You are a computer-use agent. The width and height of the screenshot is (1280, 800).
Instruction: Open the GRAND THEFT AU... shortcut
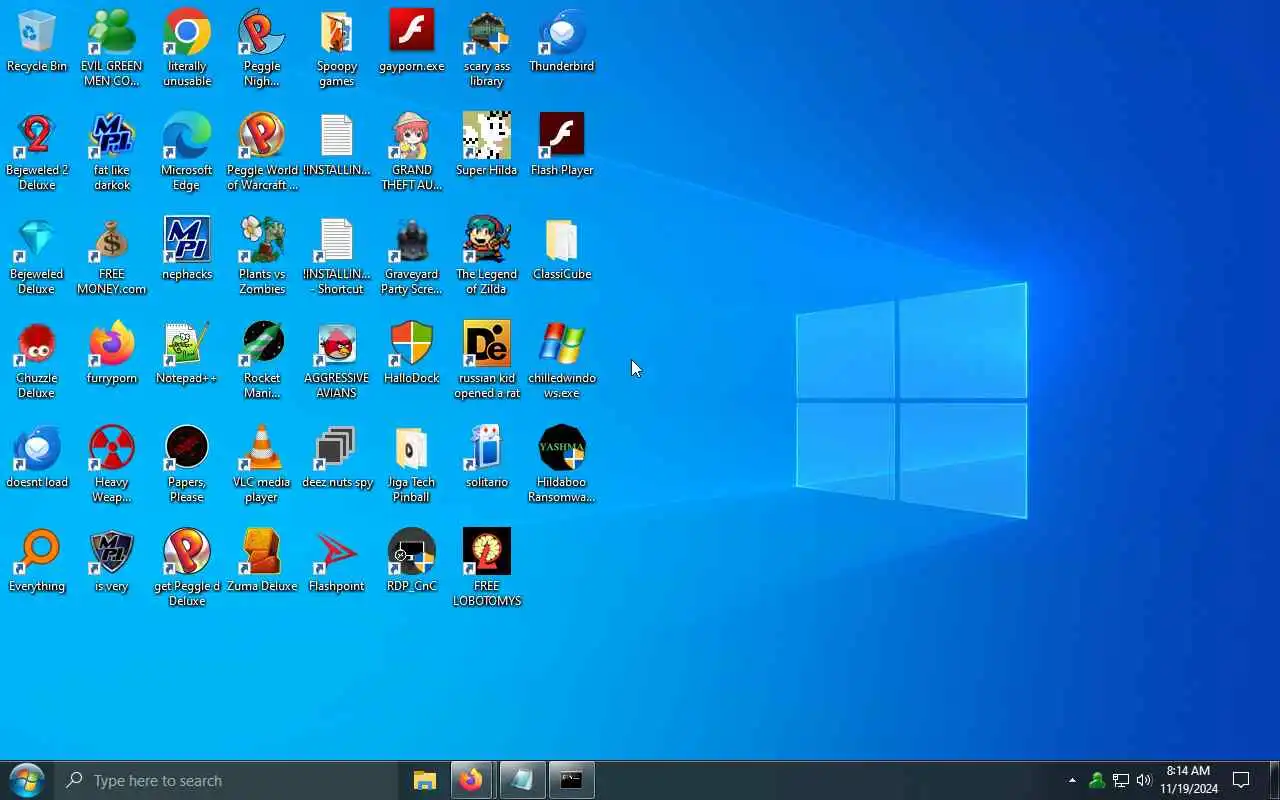click(x=412, y=152)
